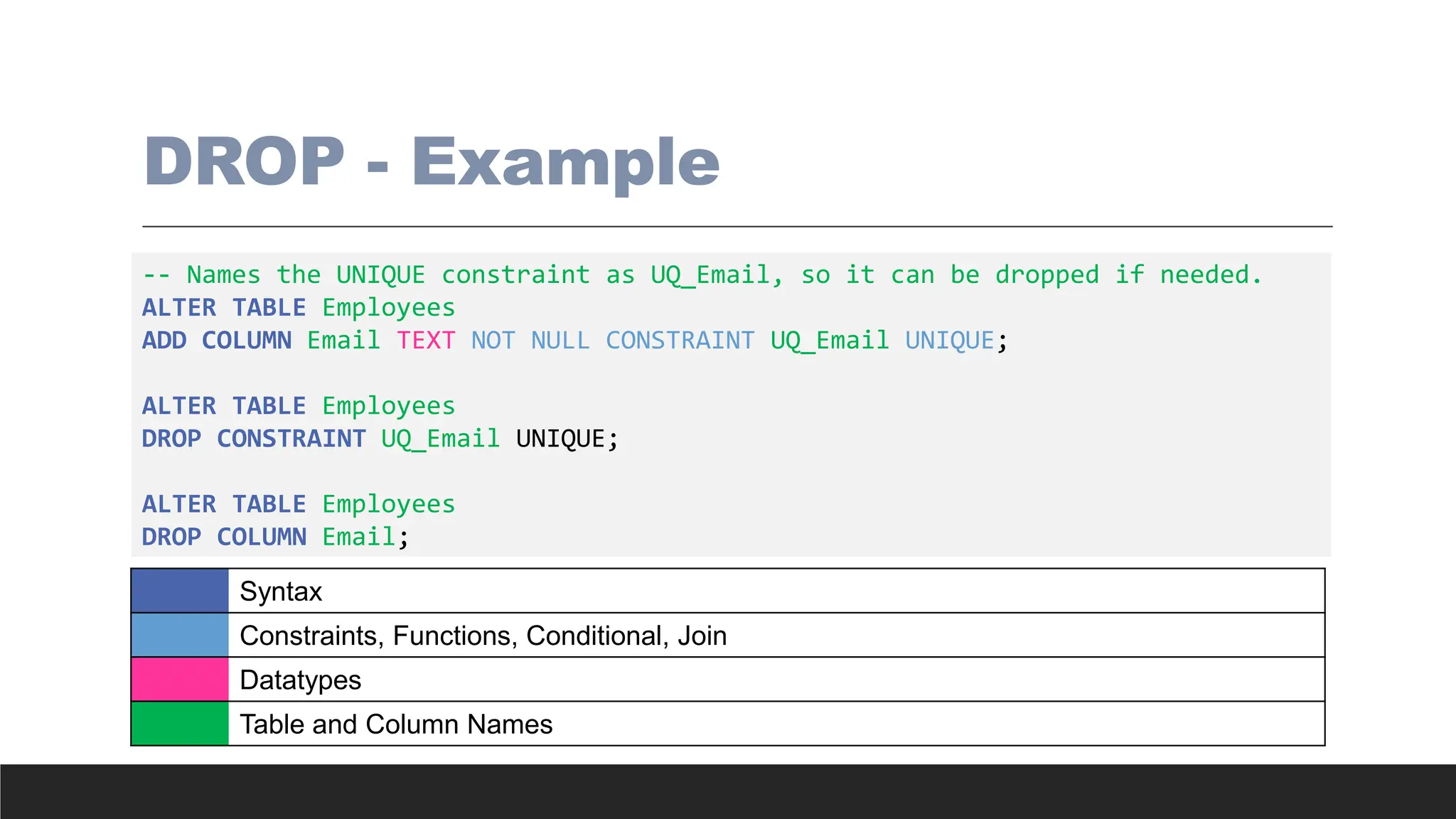The width and height of the screenshot is (1456, 819).
Task: Click 'Constraints, Functions, Conditional, Join' legend label
Action: click(483, 636)
